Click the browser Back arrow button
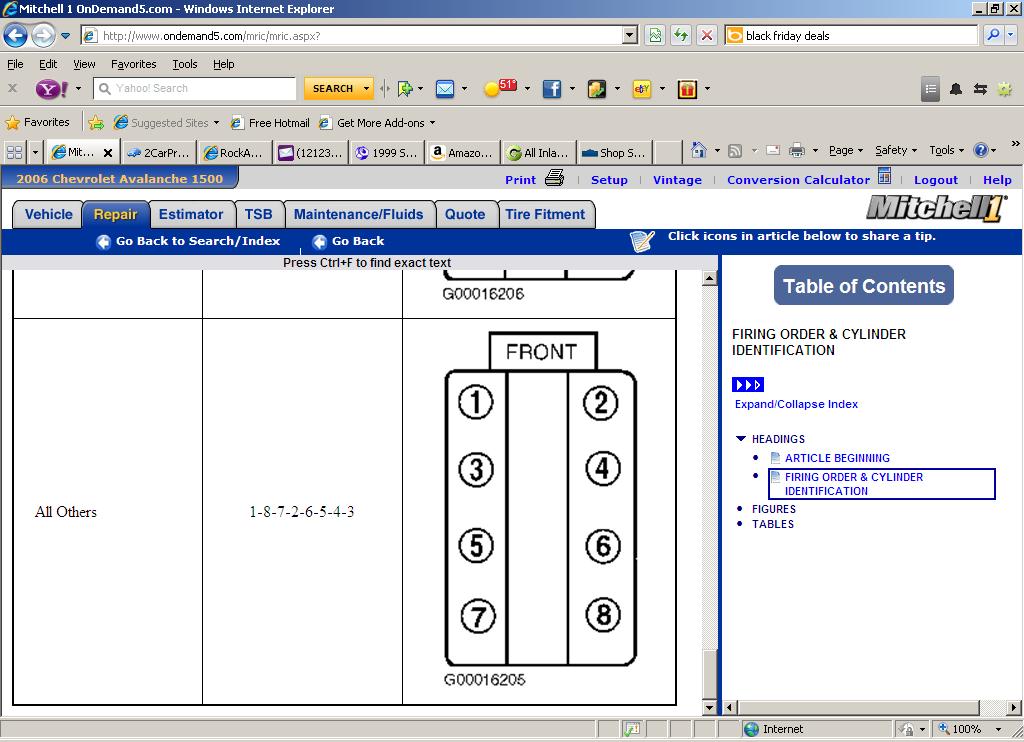 click(x=16, y=35)
